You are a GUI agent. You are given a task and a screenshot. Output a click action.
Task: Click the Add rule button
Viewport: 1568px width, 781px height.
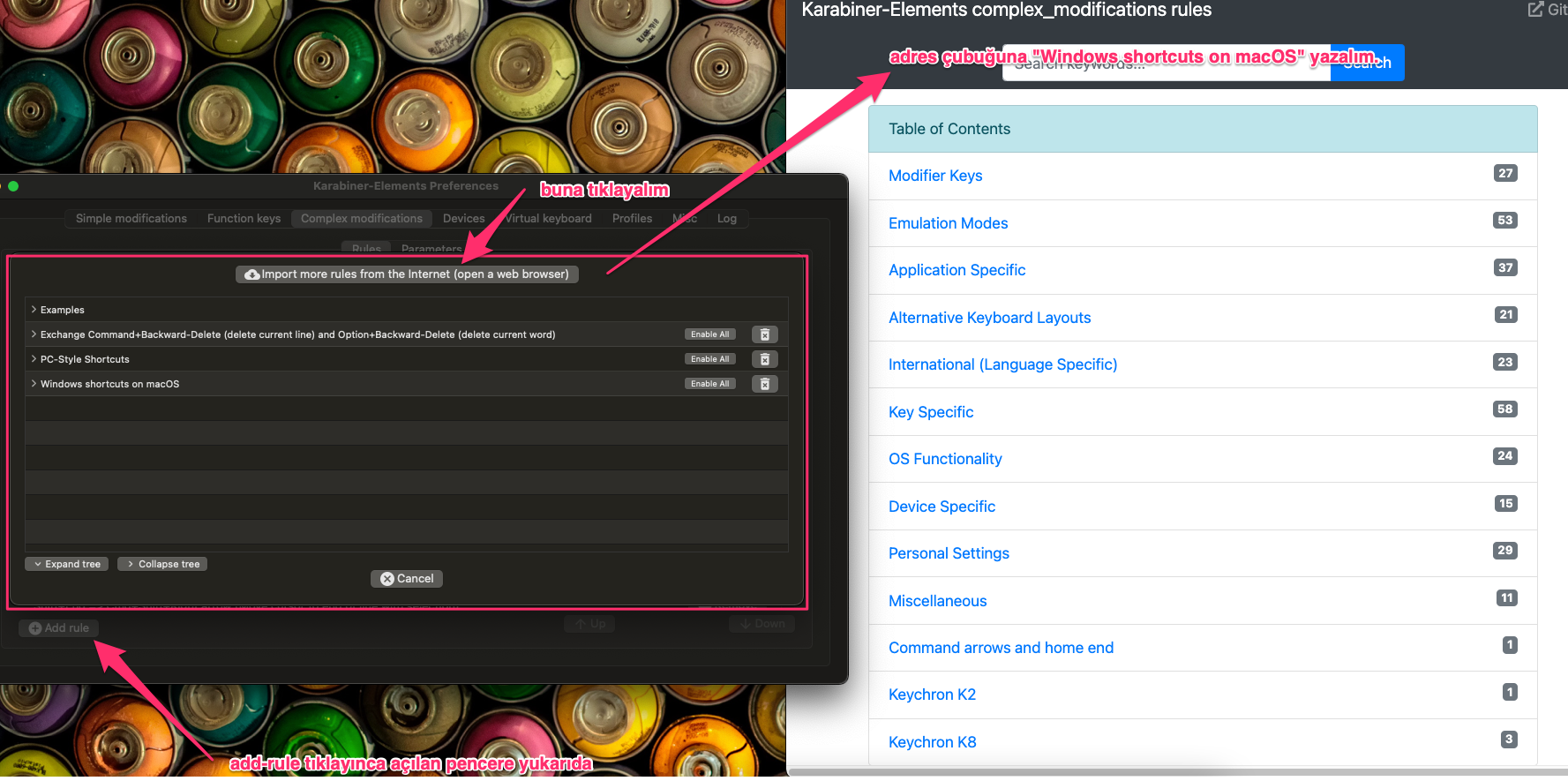(x=59, y=628)
